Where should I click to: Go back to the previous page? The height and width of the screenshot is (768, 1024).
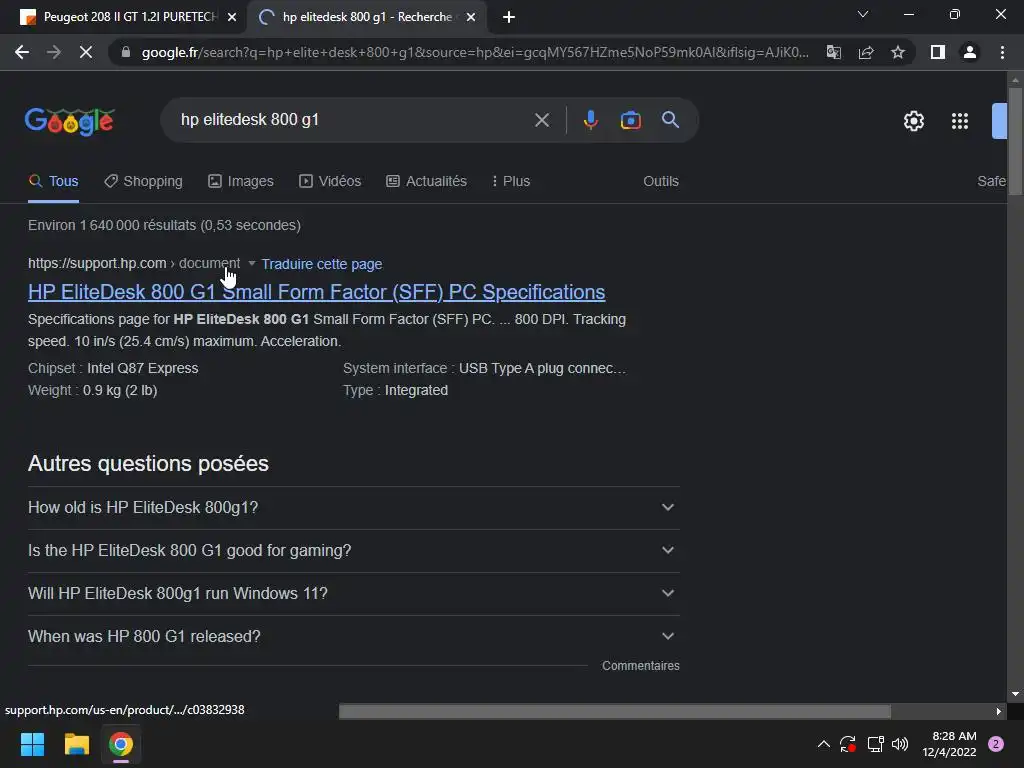pos(22,52)
